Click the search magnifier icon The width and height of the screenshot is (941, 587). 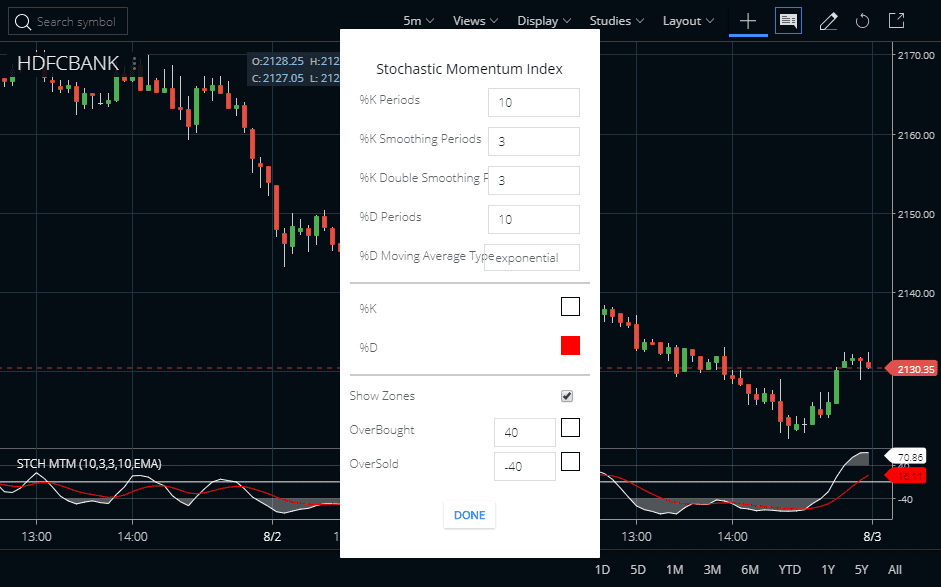(22, 21)
